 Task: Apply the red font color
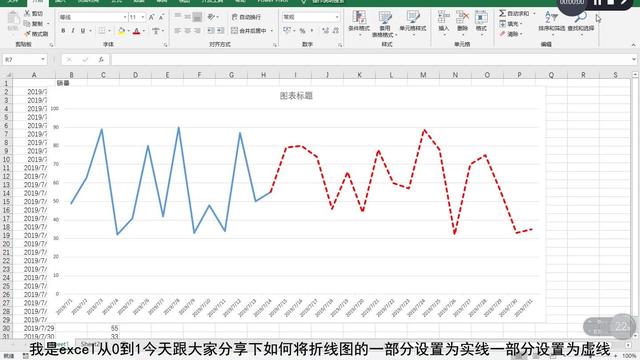tap(136, 31)
